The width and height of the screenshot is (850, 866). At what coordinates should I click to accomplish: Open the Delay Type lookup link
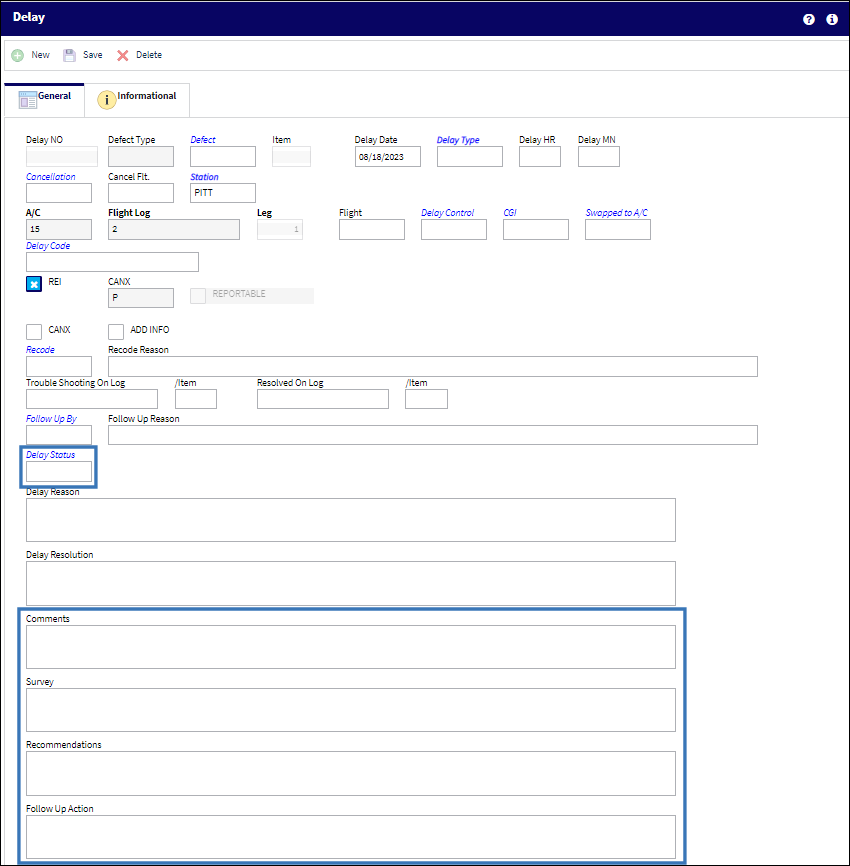click(458, 140)
